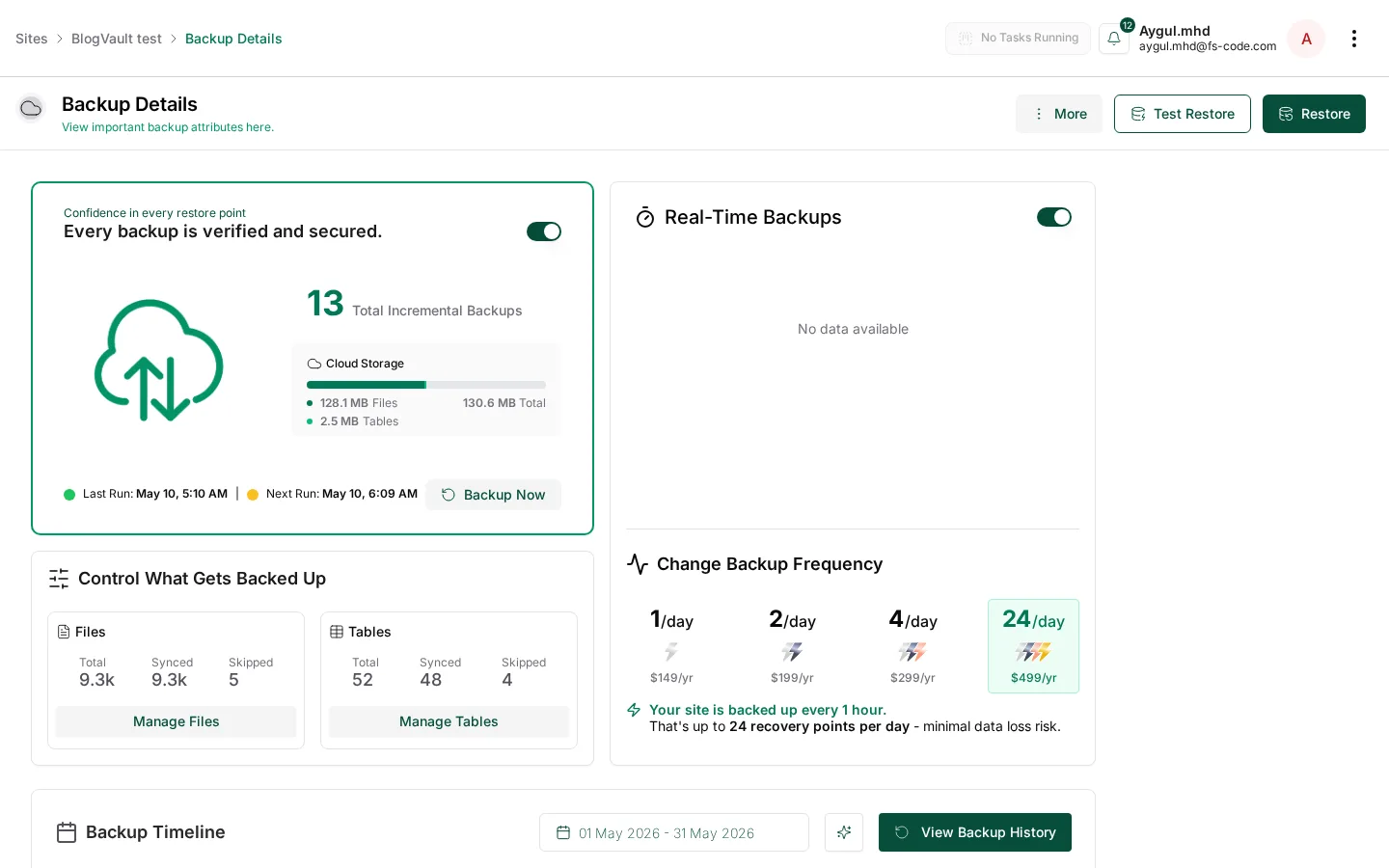Image resolution: width=1389 pixels, height=868 pixels.
Task: Click the Backup Details breadcrumb item
Action: (233, 39)
